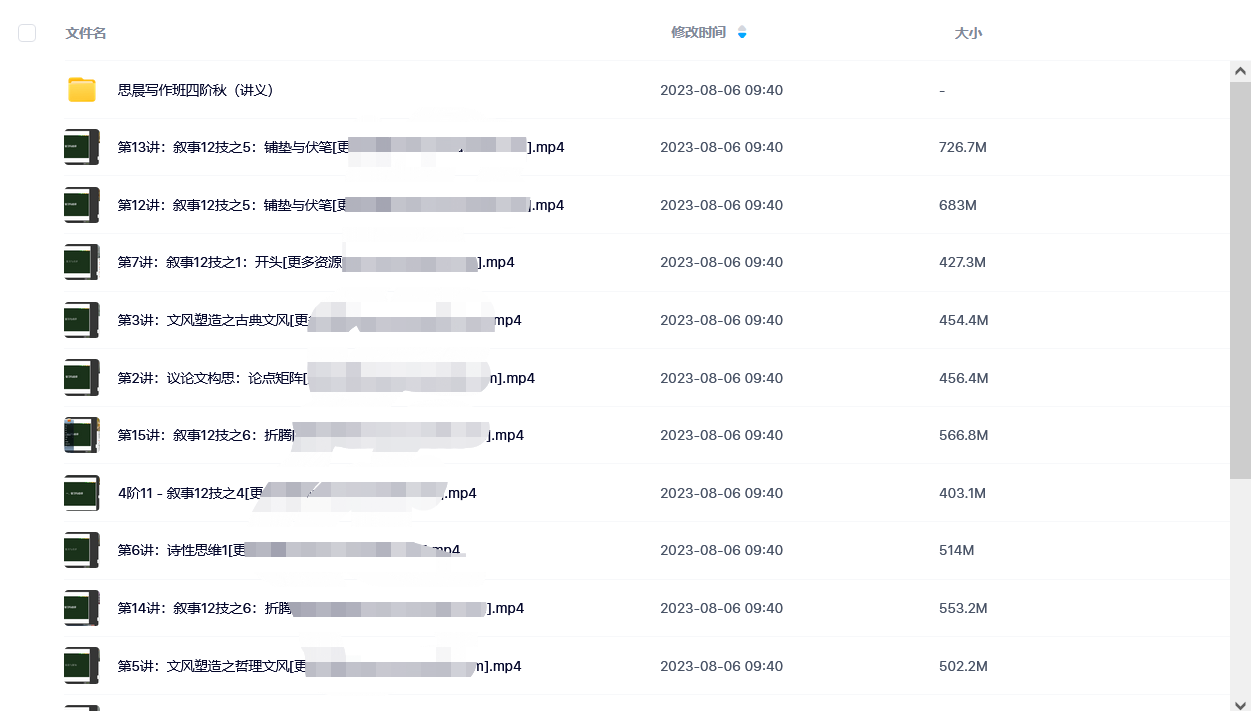
Task: Click the 第15讲 折腾 video file icon
Action: (x=82, y=435)
